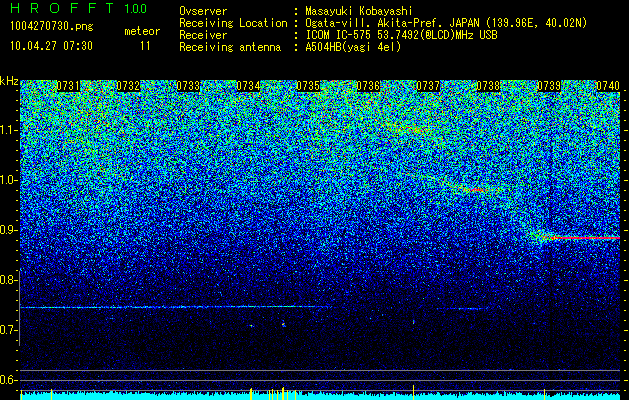629x400 pixels.
Task: Click observer name Masayuki Kobayashi
Action: [359, 11]
